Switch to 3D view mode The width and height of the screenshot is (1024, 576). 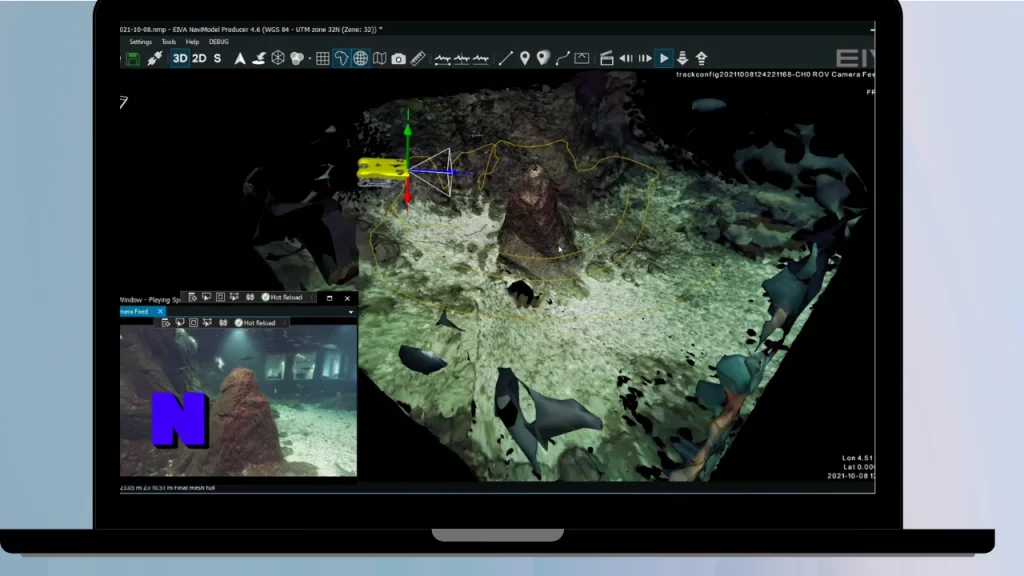point(180,58)
